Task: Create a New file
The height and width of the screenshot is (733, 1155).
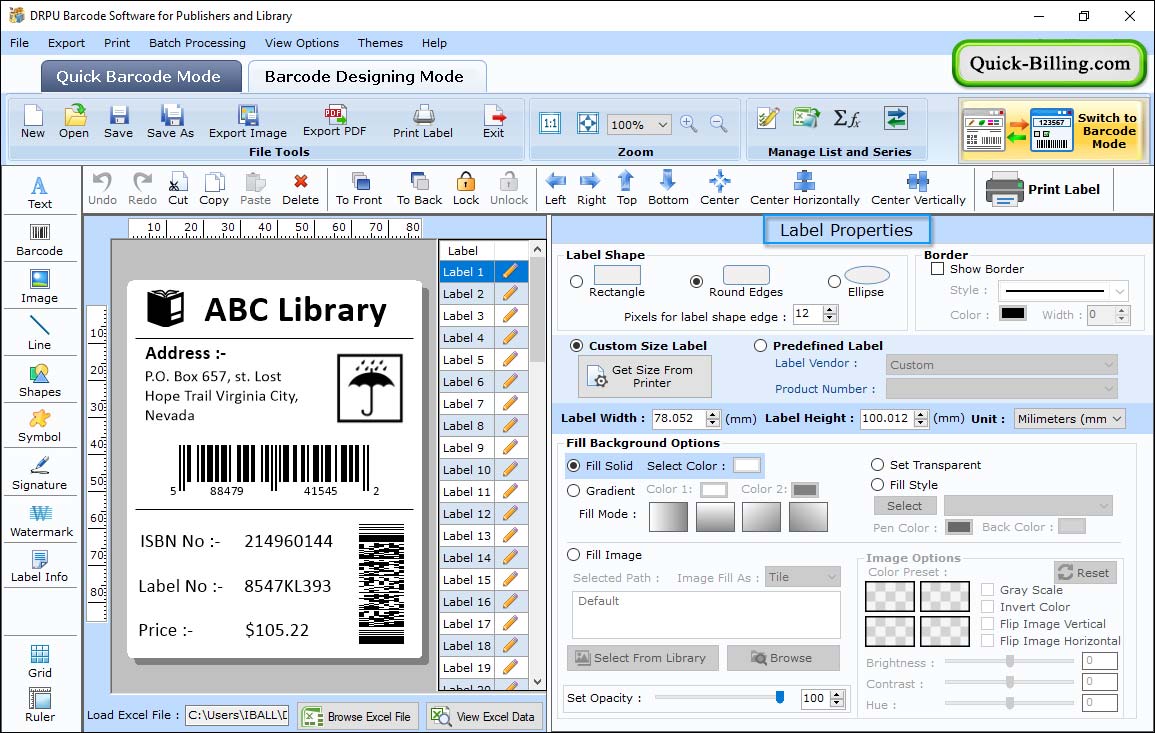Action: pos(33,122)
